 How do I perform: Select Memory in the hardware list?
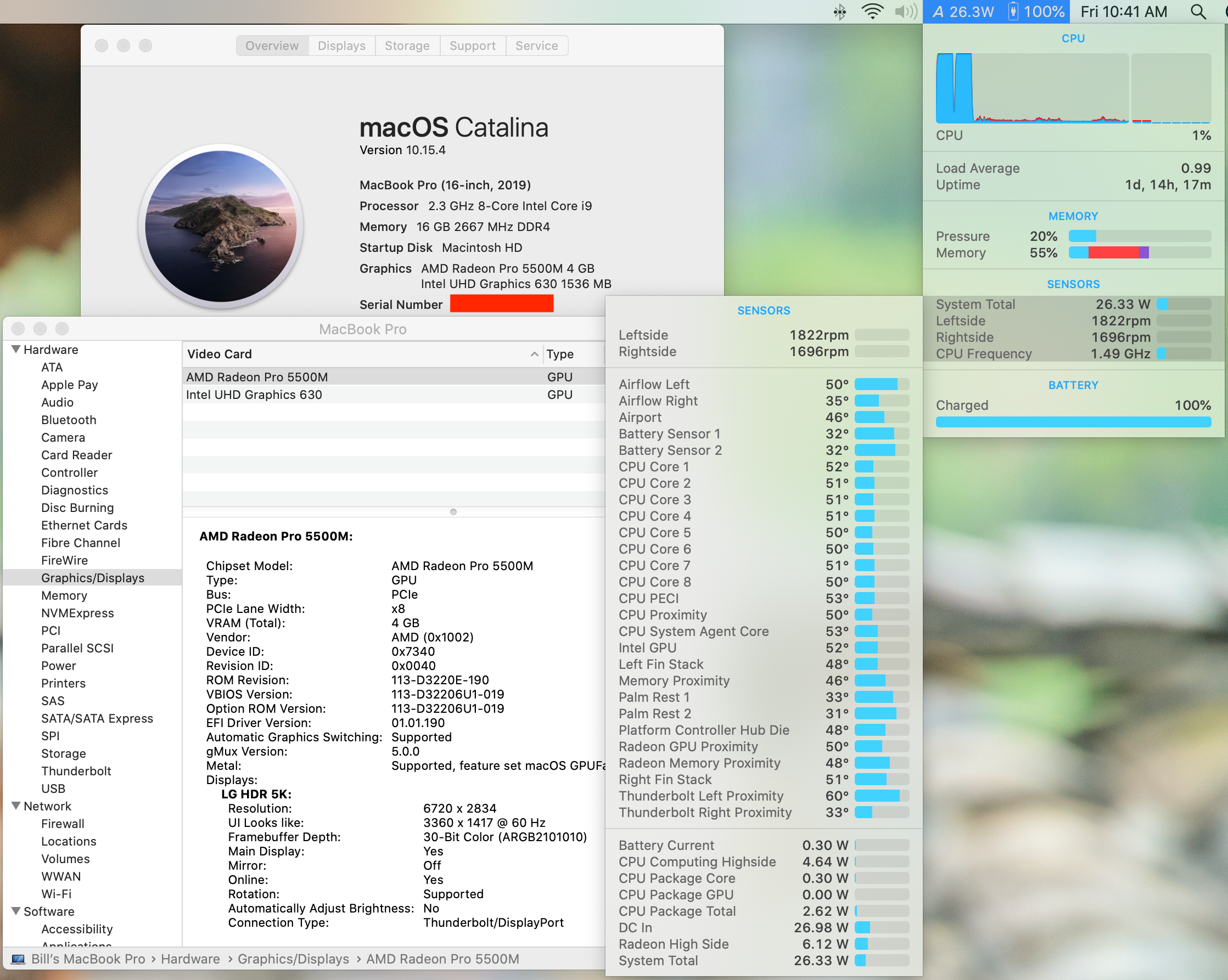coord(64,596)
